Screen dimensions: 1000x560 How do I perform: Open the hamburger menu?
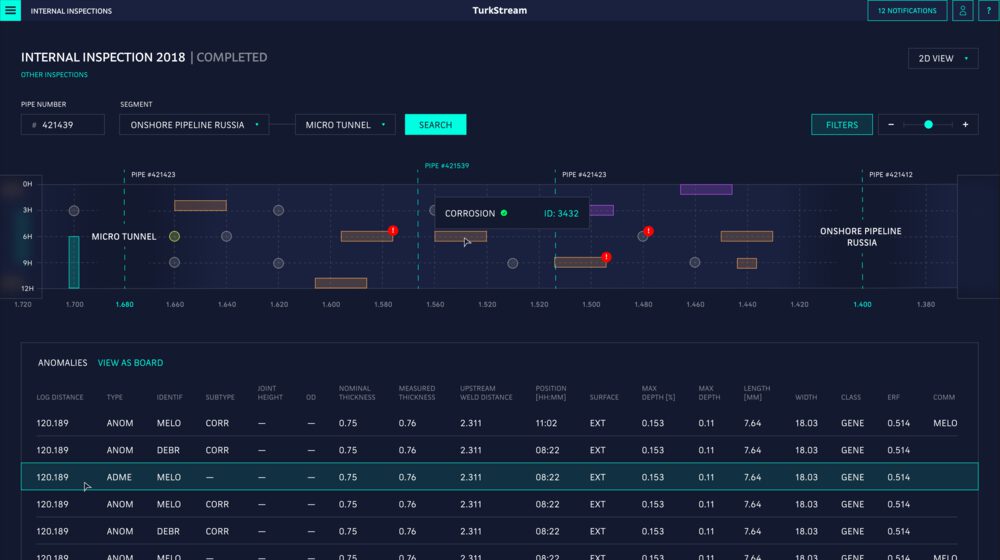(x=10, y=11)
